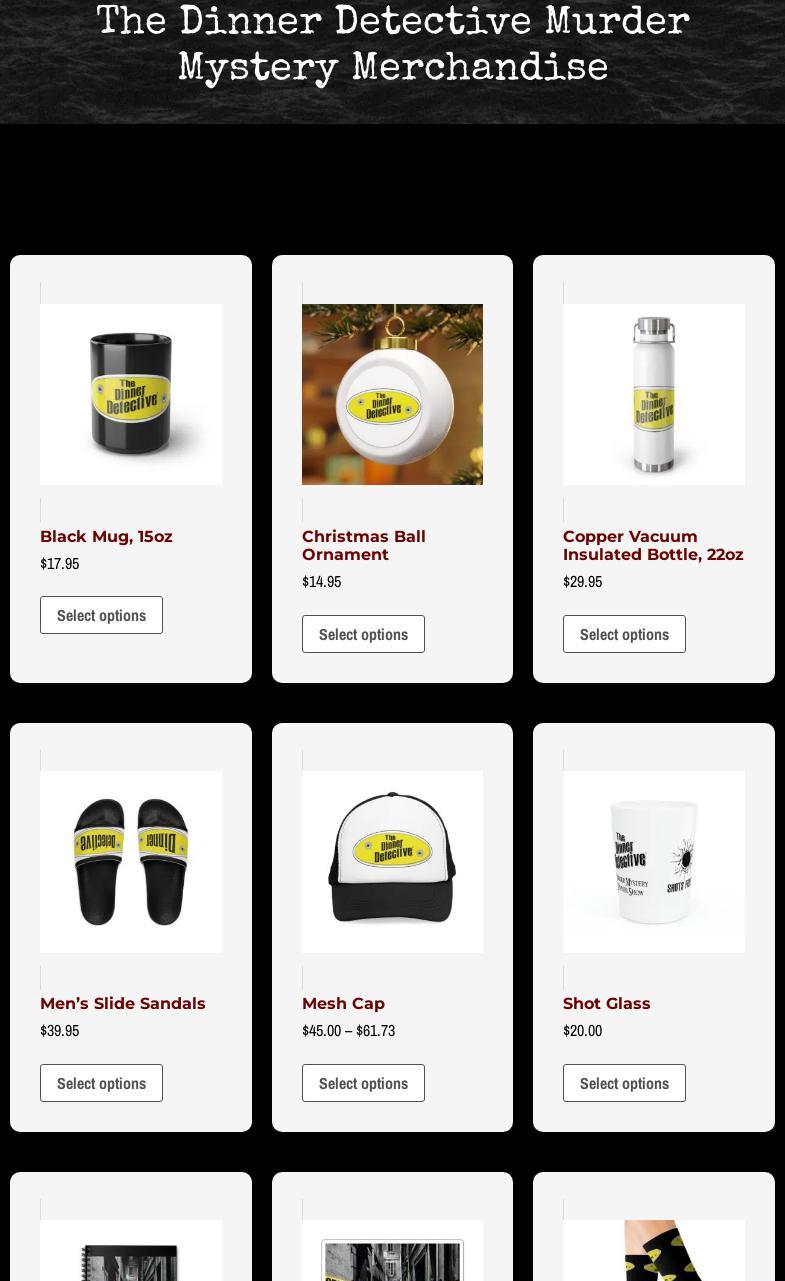
Task: Select options for the Mesh Cap
Action: (x=363, y=1083)
